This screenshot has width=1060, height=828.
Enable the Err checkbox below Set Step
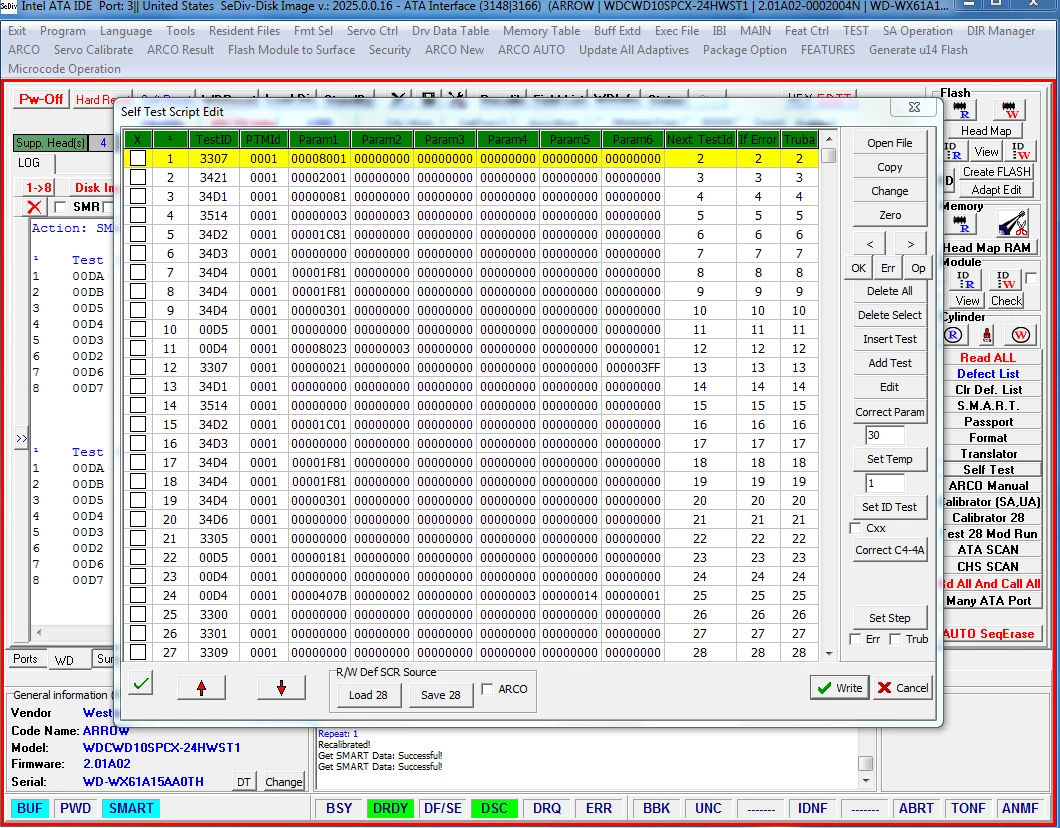point(855,639)
